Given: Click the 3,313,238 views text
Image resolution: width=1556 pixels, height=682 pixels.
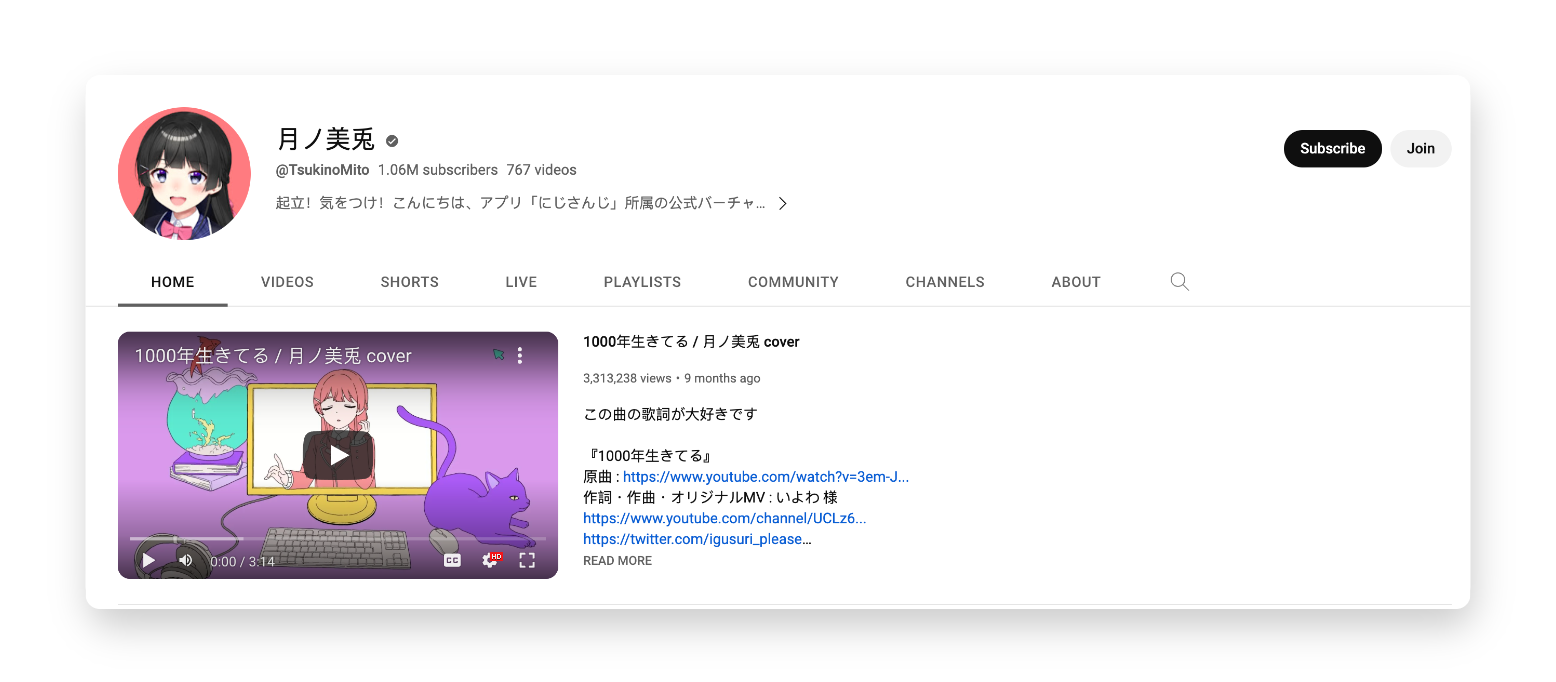Looking at the screenshot, I should point(627,378).
